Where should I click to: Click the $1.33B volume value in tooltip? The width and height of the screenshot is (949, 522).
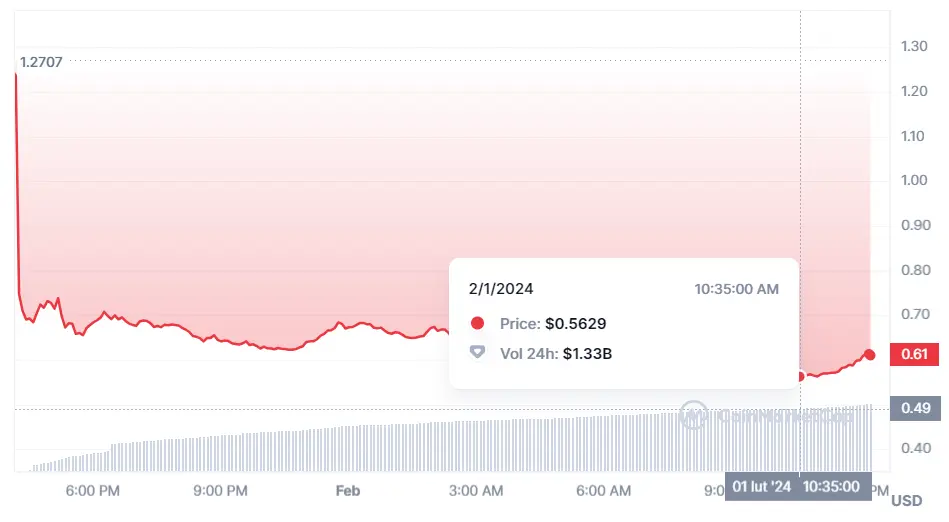tap(588, 352)
